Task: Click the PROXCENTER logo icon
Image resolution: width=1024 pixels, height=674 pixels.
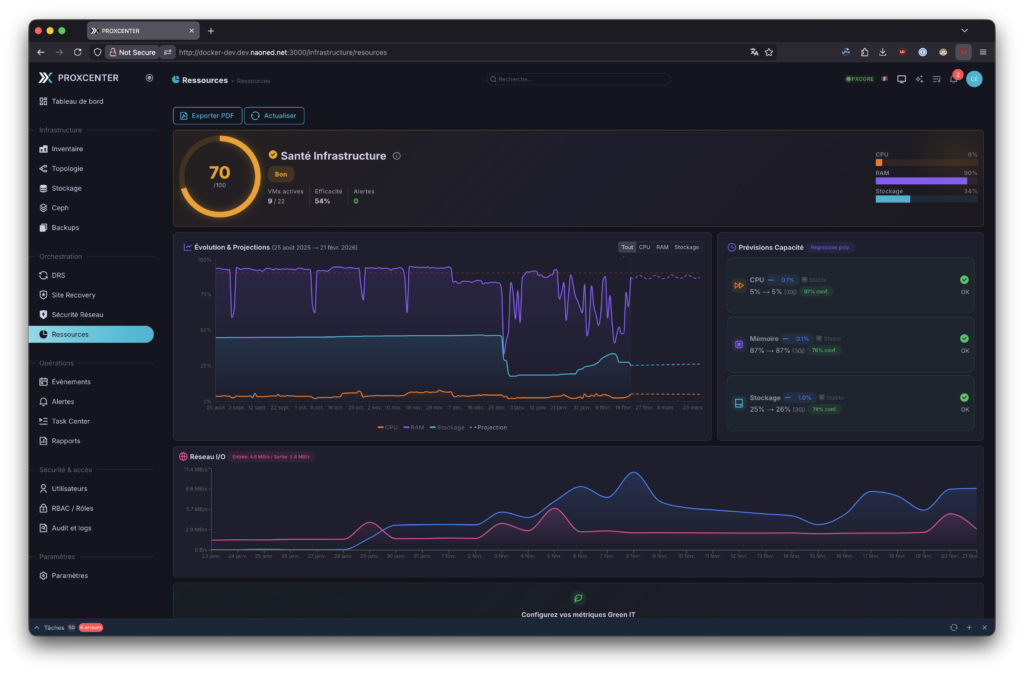Action: (x=44, y=77)
